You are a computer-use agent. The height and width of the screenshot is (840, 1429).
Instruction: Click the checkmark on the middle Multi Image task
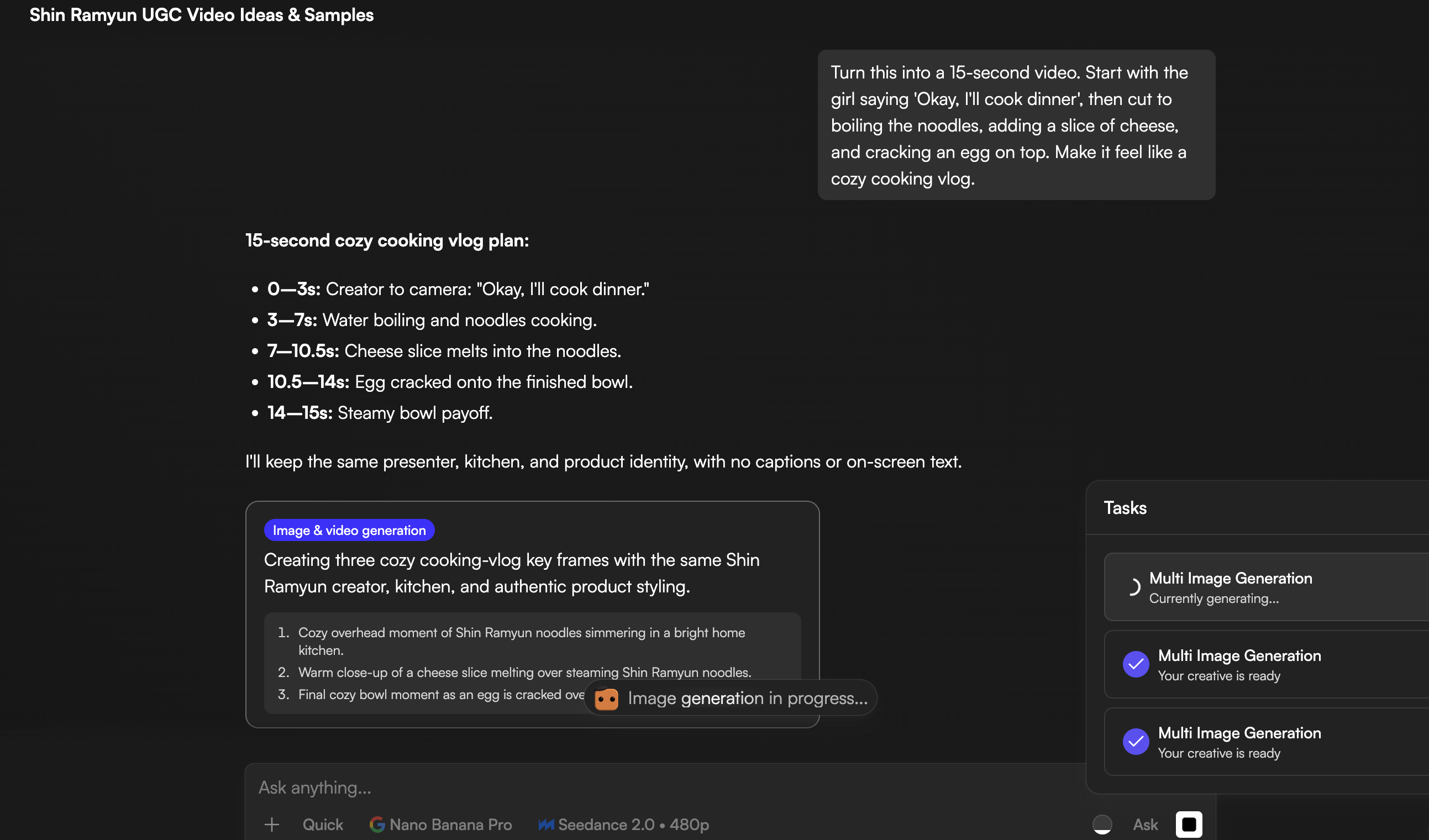(1136, 664)
